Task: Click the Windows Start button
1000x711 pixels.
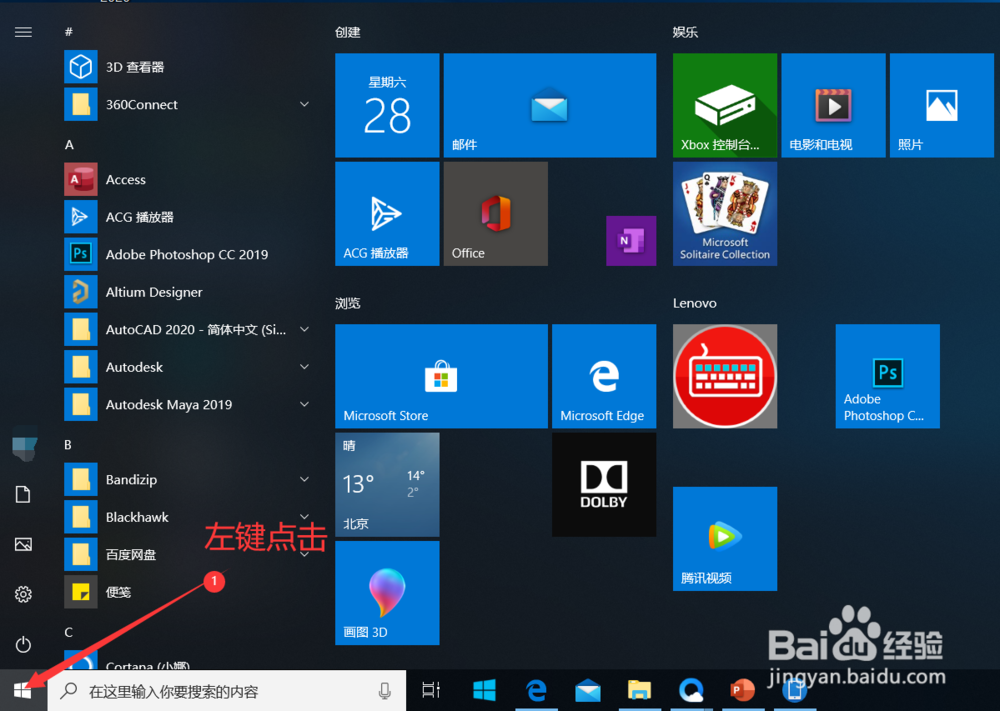Action: click(x=23, y=691)
